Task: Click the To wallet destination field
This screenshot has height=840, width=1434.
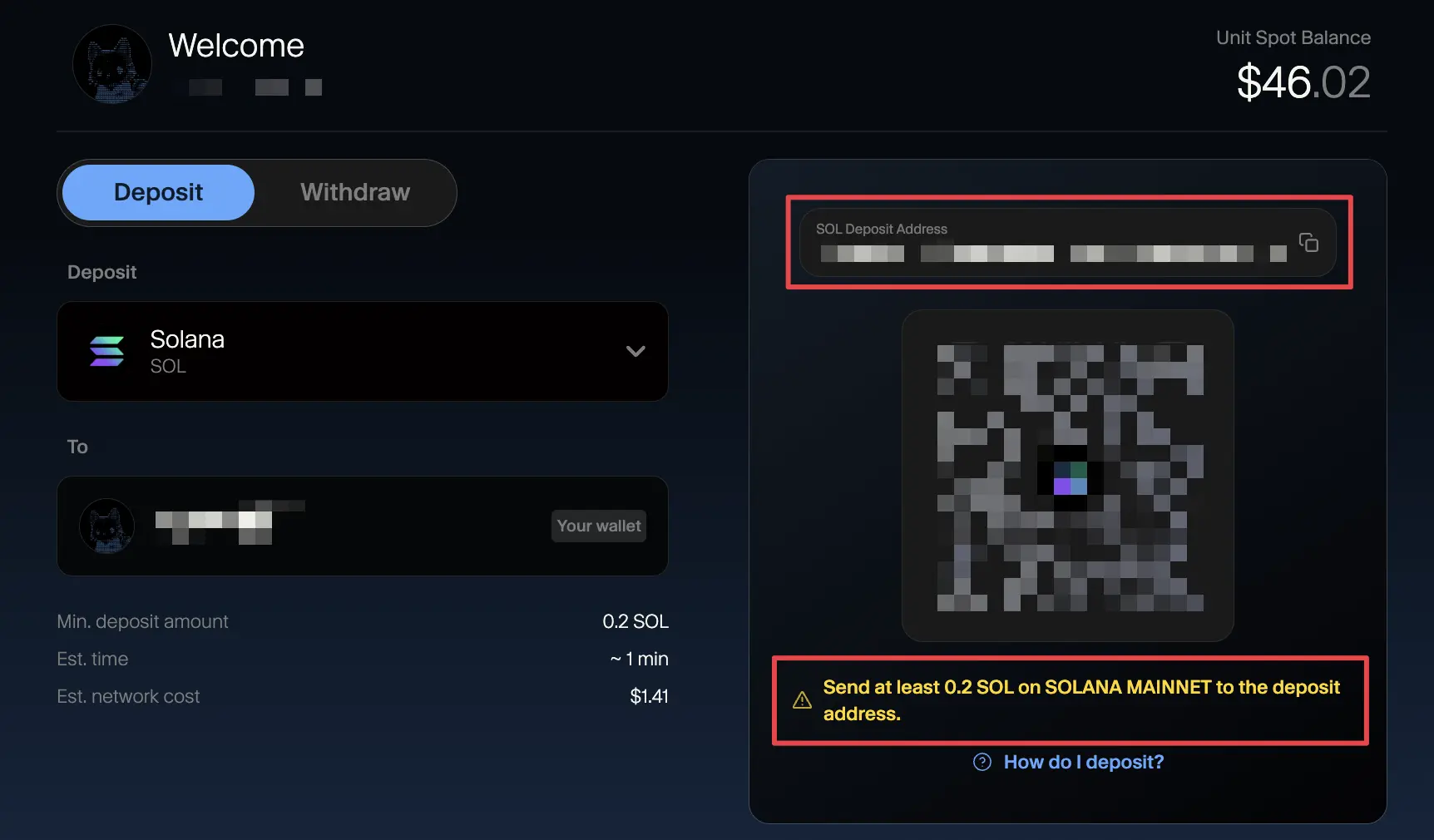Action: click(x=363, y=526)
